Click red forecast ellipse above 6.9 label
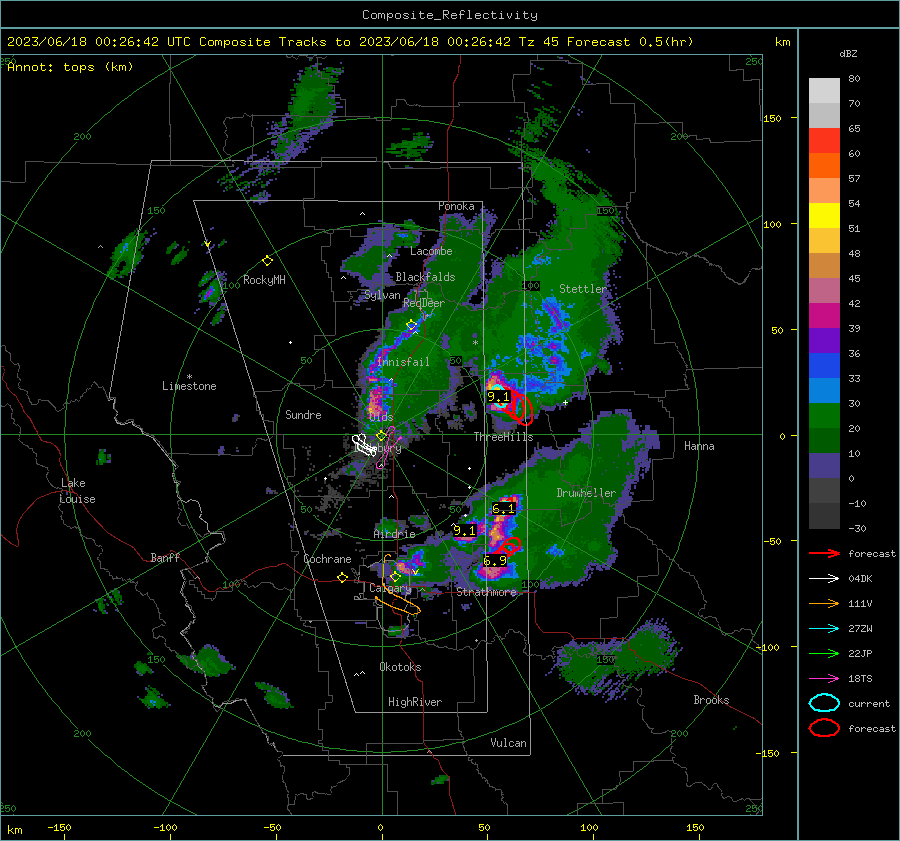Image resolution: width=900 pixels, height=841 pixels. [x=510, y=545]
